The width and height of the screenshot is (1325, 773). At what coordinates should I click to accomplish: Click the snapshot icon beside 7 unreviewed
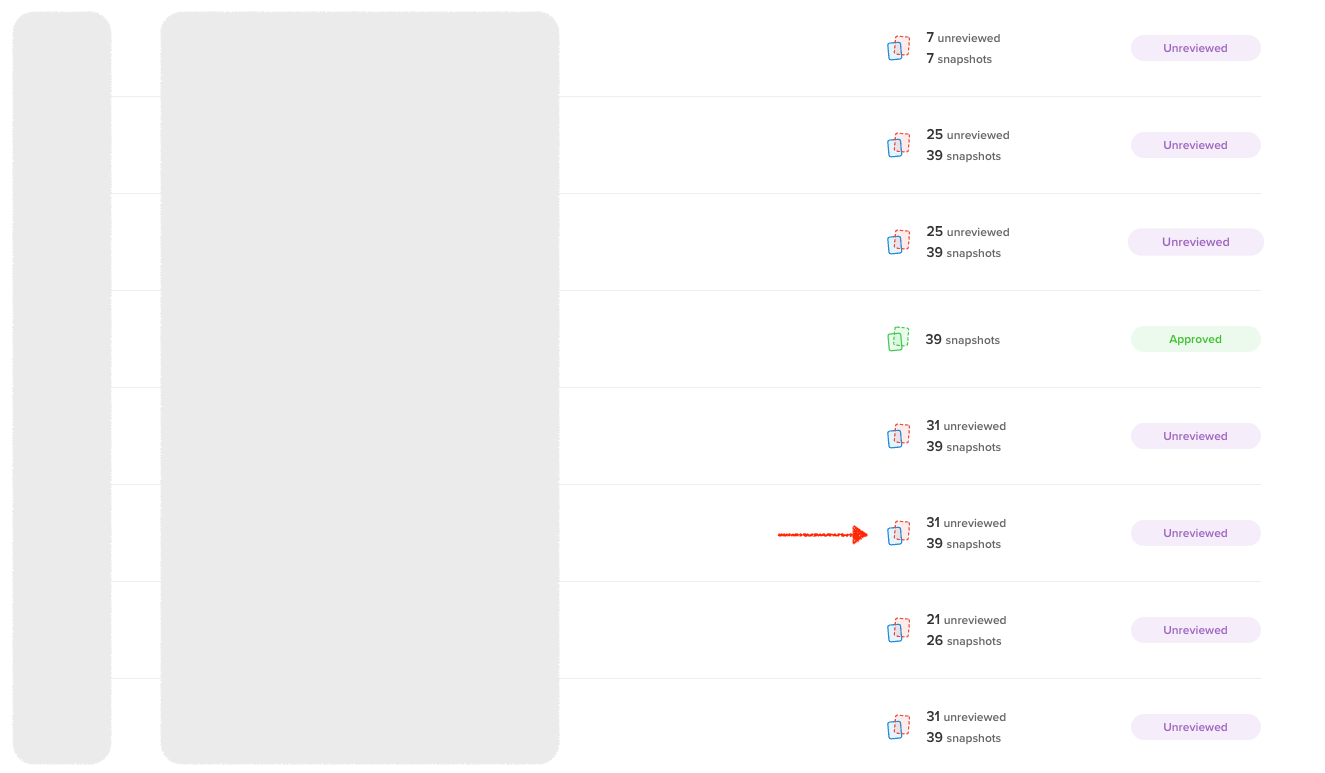click(898, 48)
